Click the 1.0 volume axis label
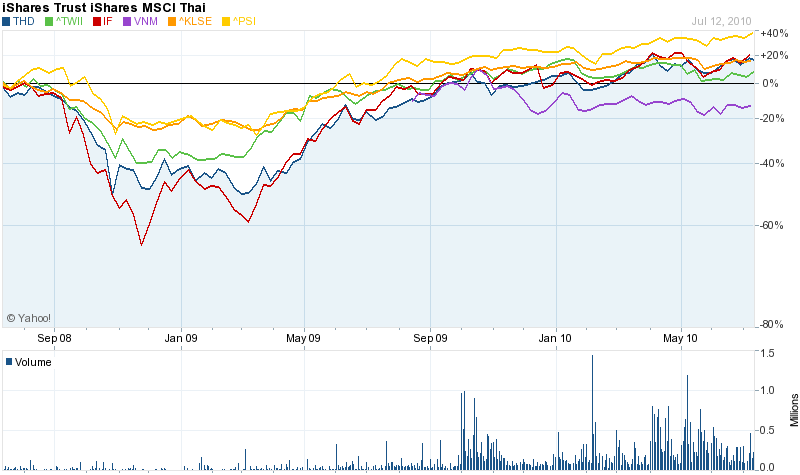800x475 pixels. [767, 390]
